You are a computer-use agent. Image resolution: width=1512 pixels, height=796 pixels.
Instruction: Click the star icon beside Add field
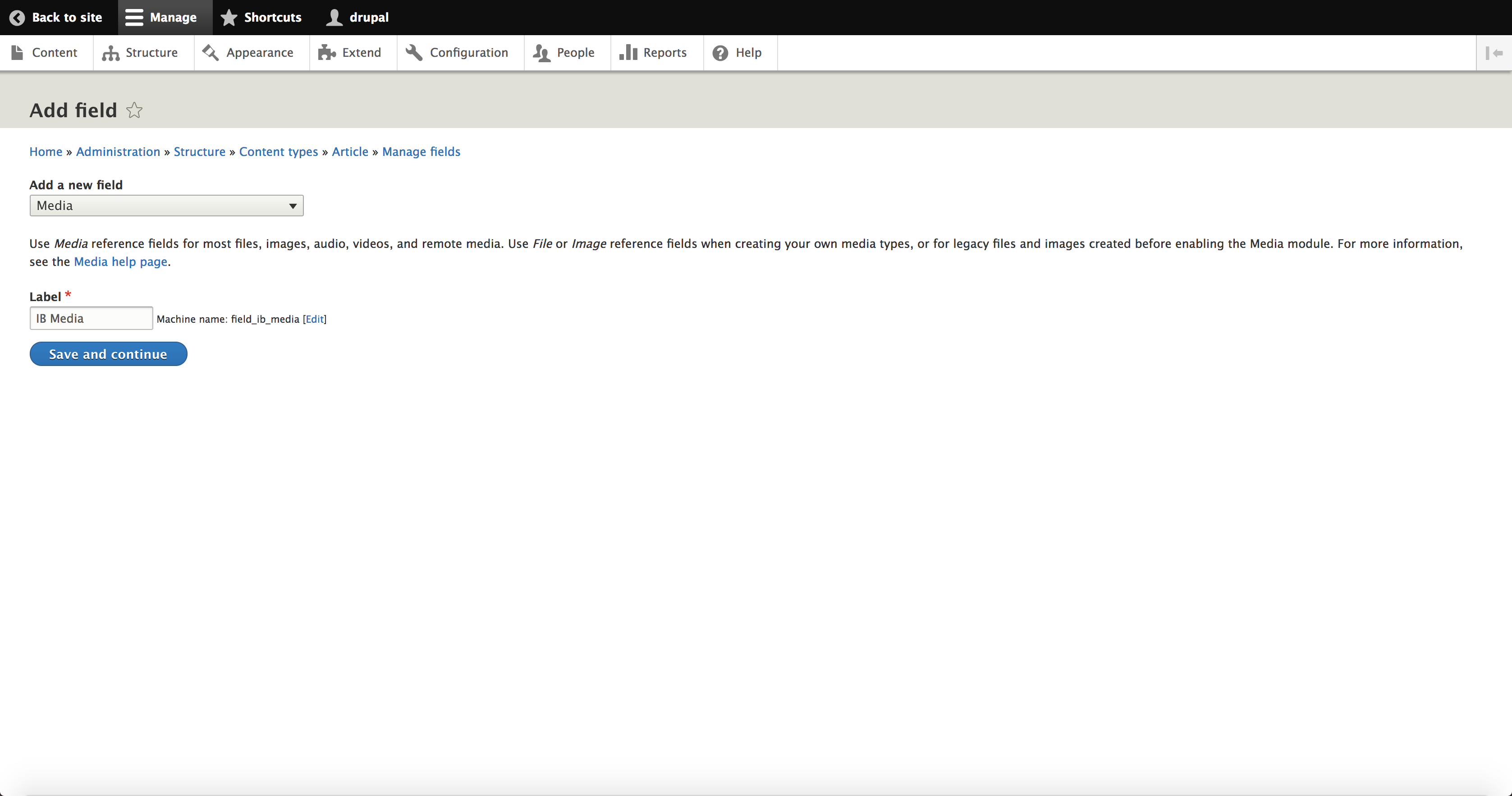(x=134, y=110)
